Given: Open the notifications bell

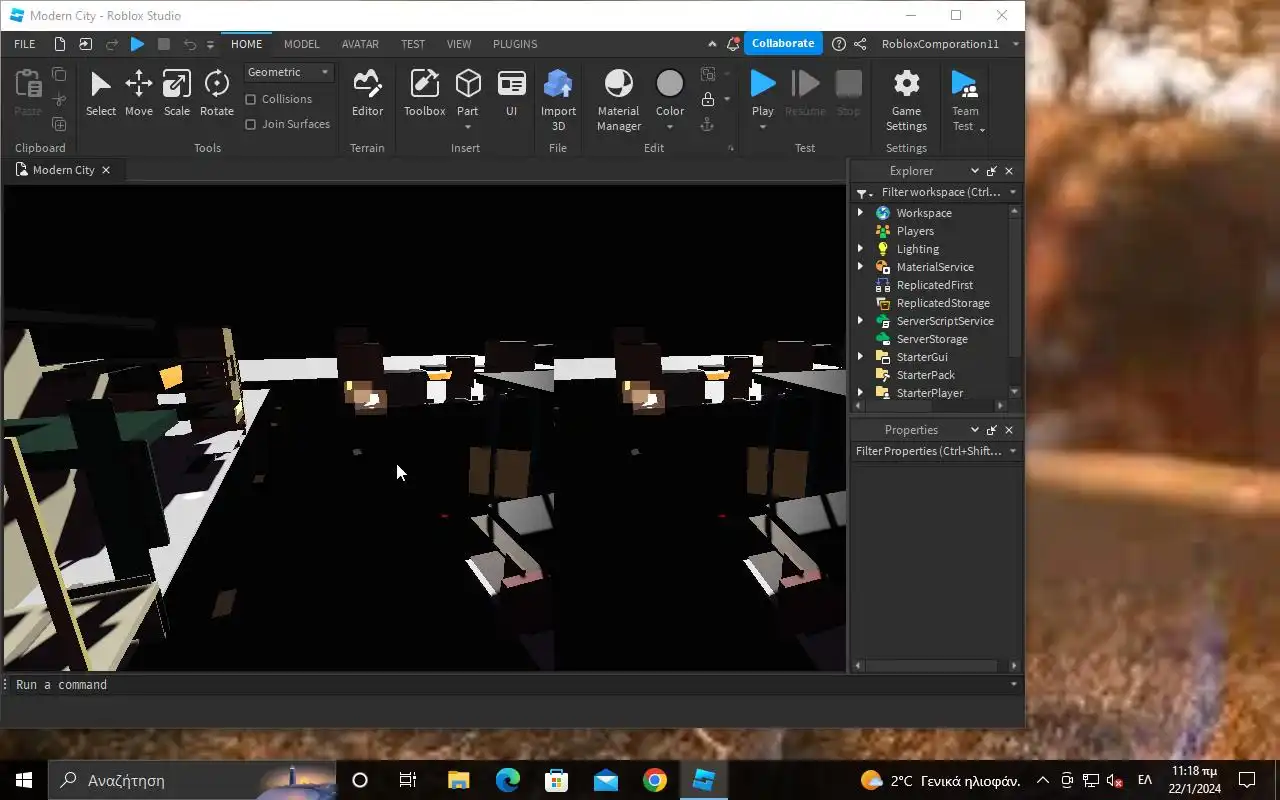Looking at the screenshot, I should (734, 44).
